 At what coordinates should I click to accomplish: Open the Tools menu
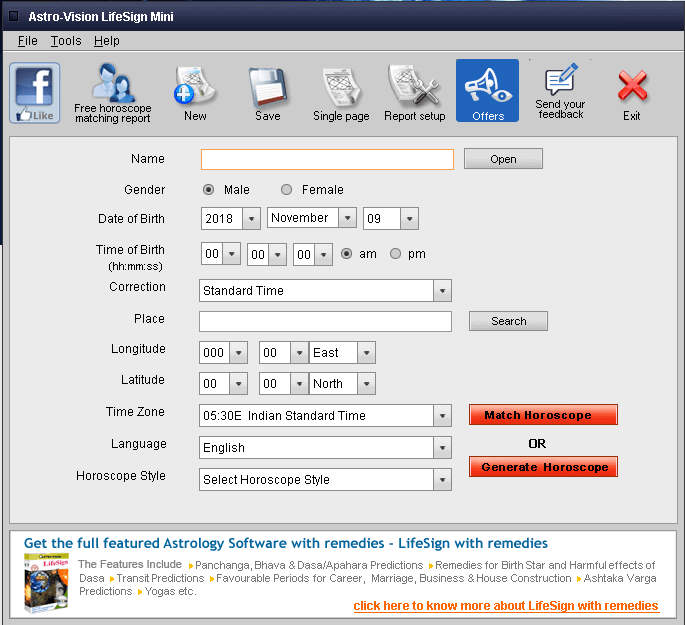pyautogui.click(x=66, y=41)
